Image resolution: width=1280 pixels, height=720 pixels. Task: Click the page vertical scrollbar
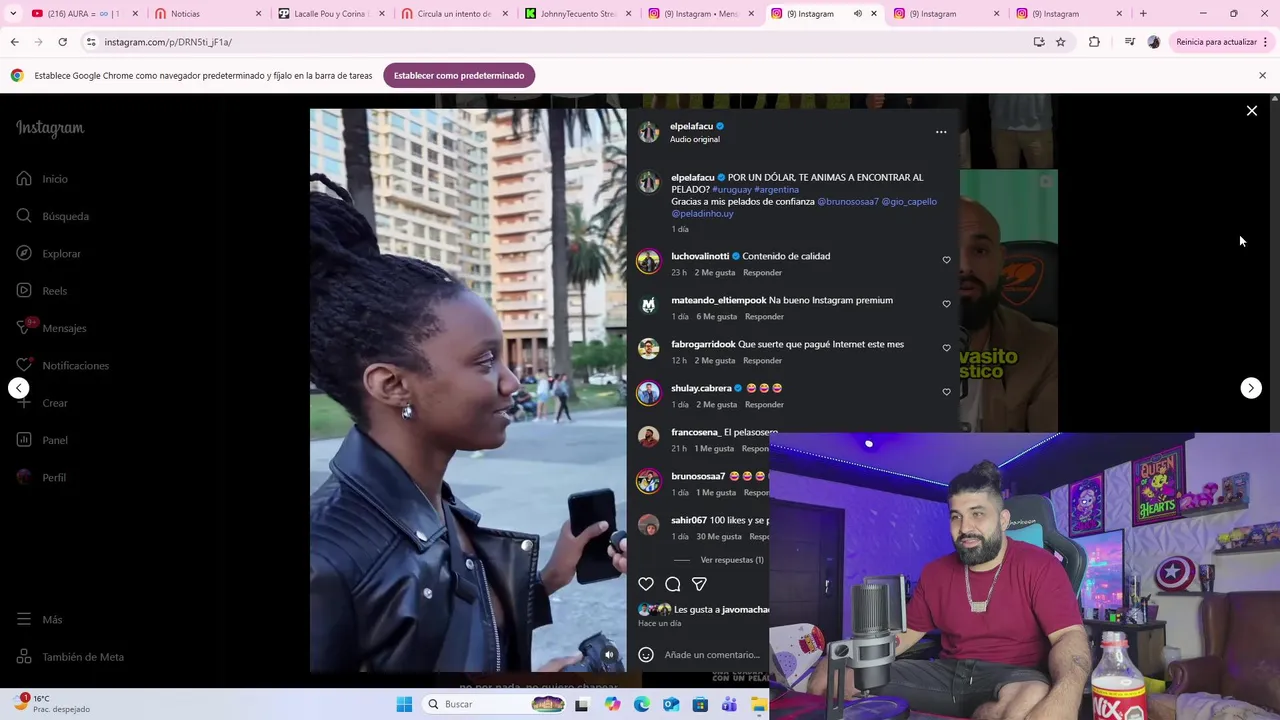coord(1274,390)
